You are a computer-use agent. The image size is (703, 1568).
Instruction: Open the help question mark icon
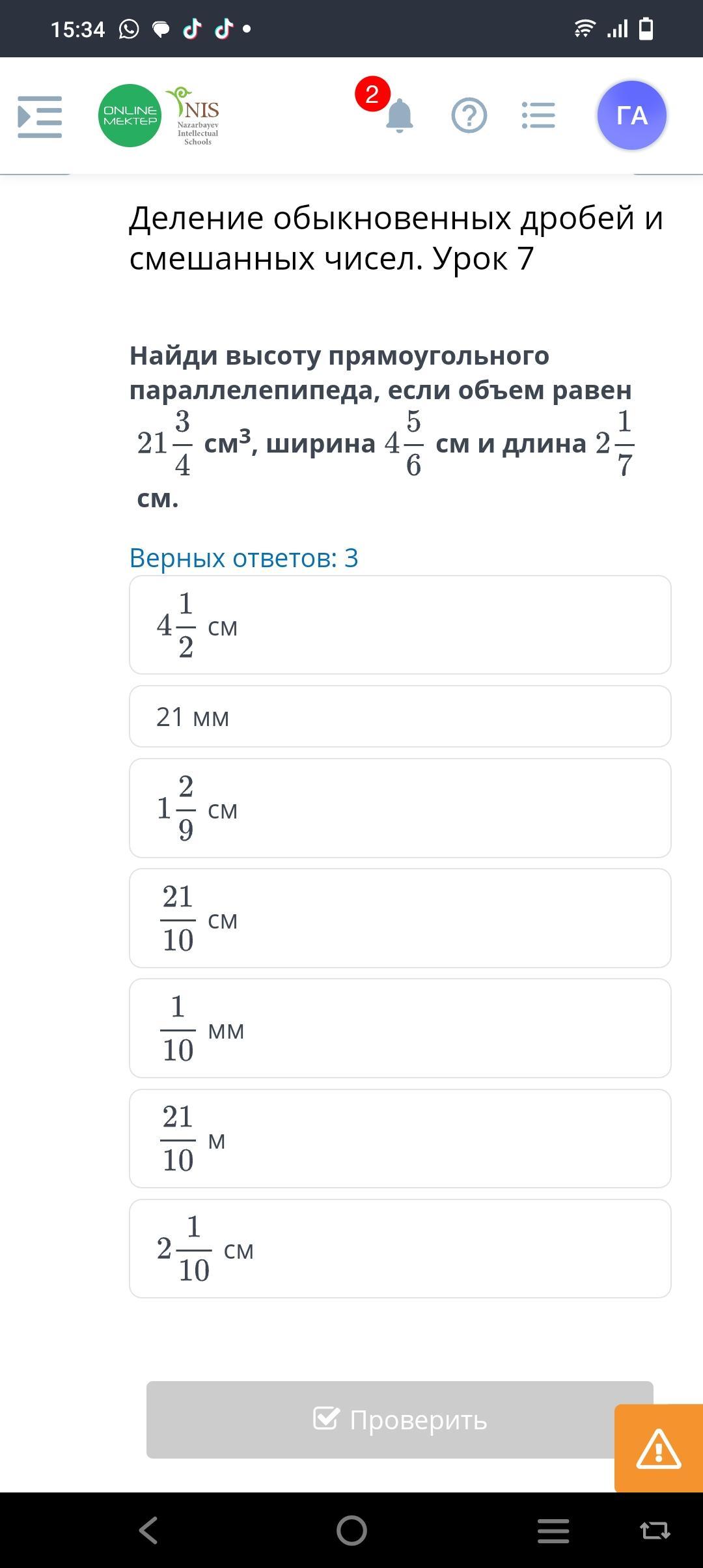point(469,116)
